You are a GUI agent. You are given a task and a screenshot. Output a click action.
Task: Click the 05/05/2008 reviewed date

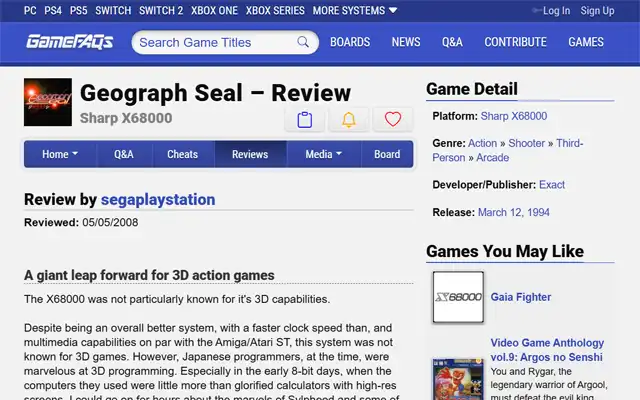110,222
